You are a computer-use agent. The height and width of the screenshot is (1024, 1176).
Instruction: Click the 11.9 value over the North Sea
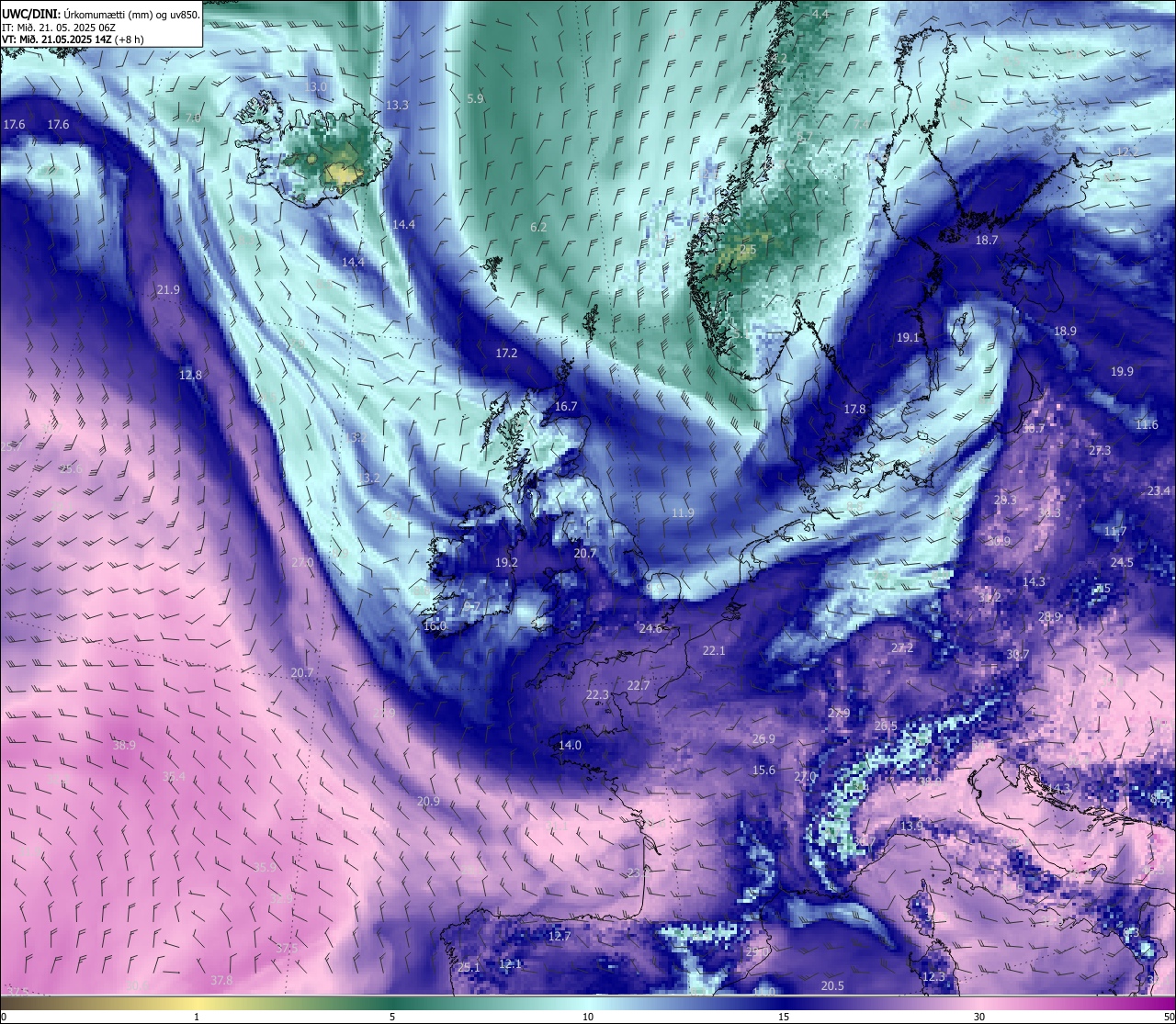(x=683, y=512)
